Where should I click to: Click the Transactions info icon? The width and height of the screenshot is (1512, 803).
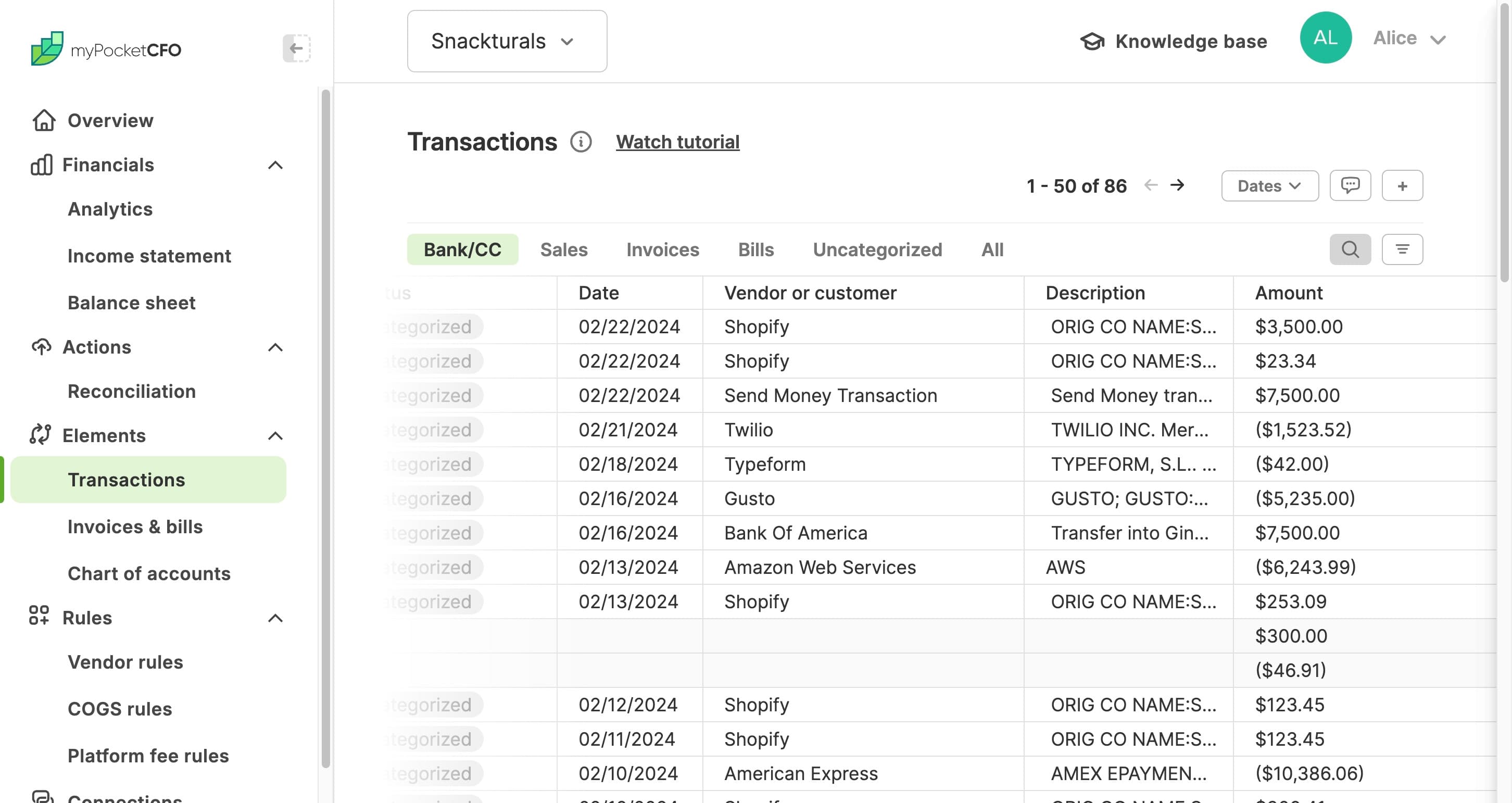[581, 142]
